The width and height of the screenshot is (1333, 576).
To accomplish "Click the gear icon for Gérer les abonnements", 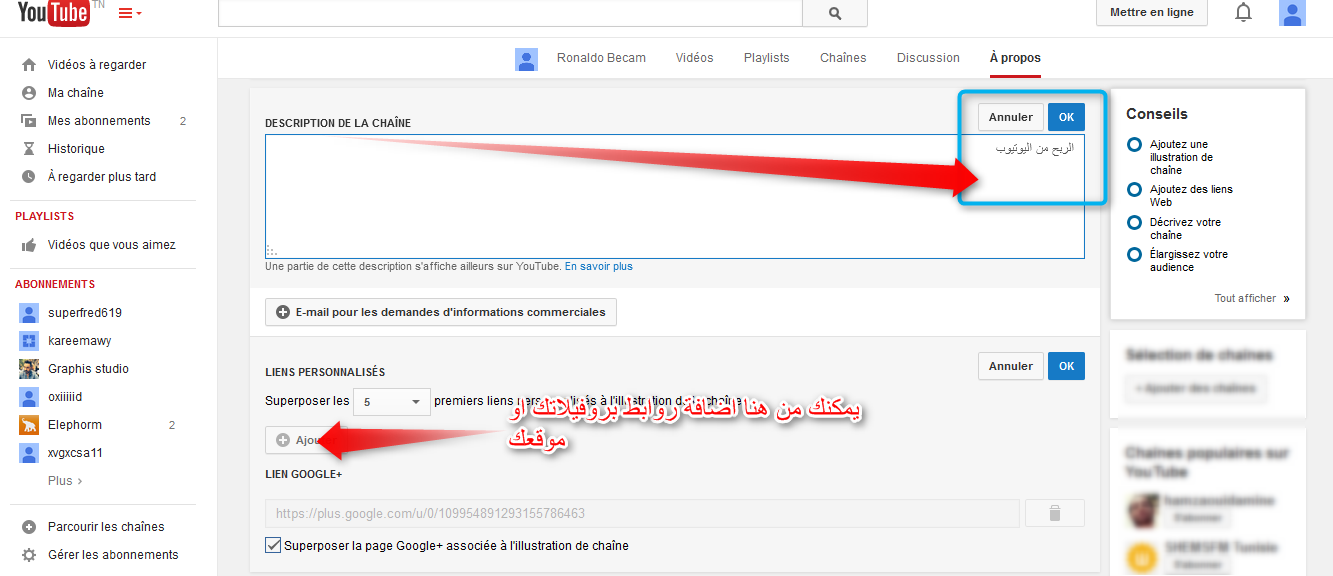I will [x=29, y=555].
